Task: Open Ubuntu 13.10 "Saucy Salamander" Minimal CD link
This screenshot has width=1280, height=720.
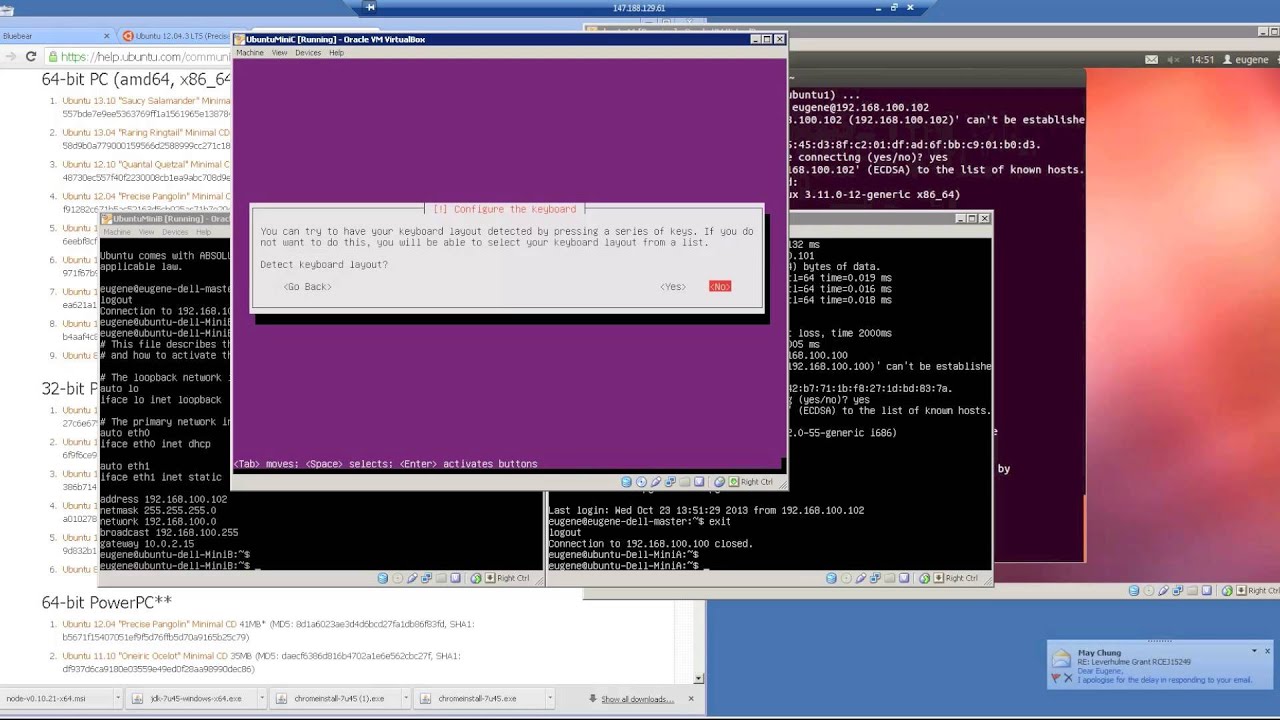Action: point(146,101)
